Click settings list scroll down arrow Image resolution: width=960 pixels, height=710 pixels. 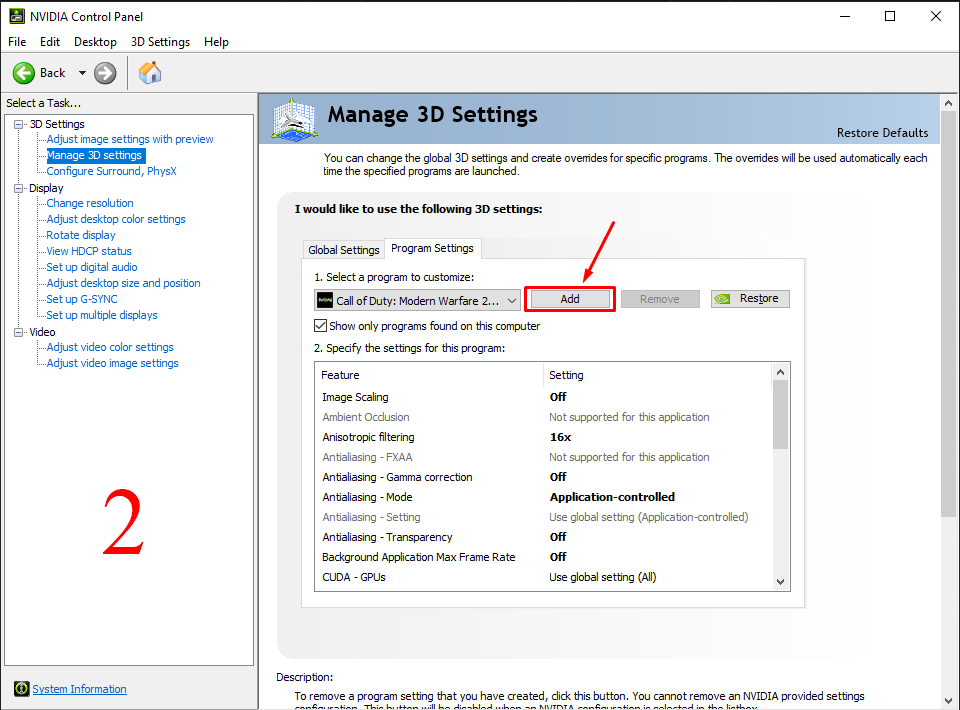coord(780,582)
